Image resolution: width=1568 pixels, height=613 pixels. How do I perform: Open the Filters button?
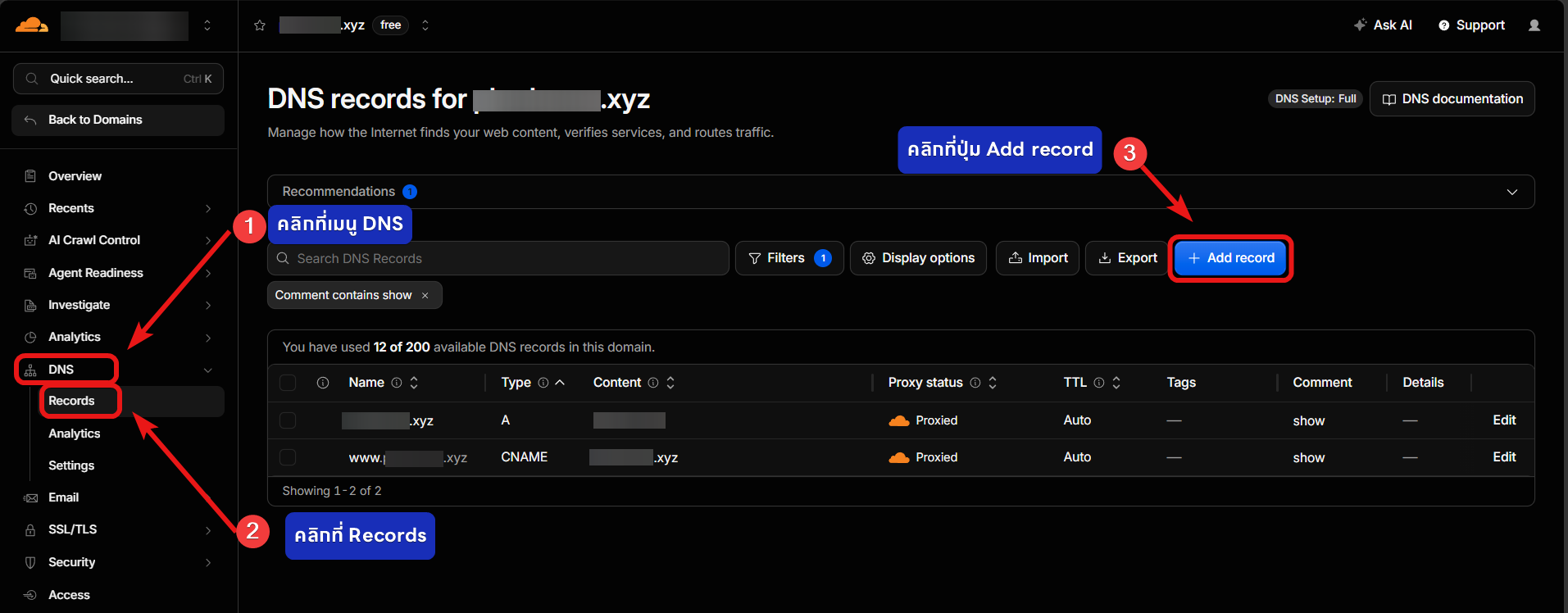[789, 258]
